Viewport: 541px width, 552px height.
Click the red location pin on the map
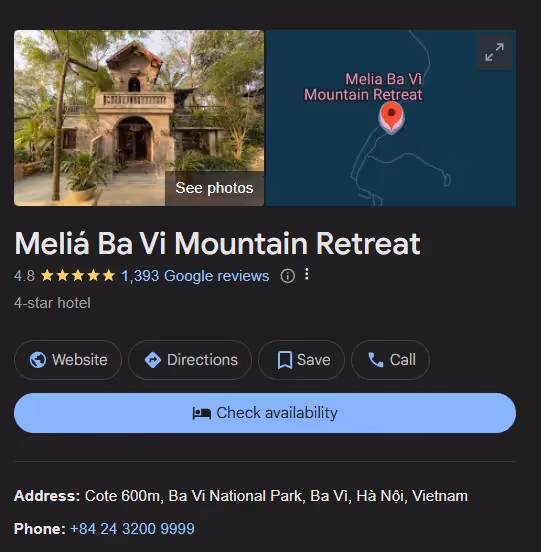(x=391, y=117)
